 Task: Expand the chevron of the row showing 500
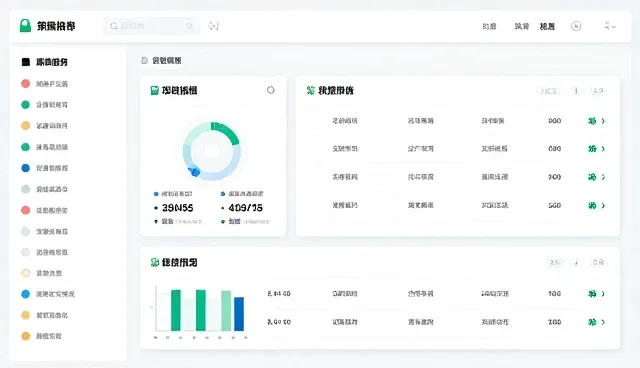(x=603, y=206)
